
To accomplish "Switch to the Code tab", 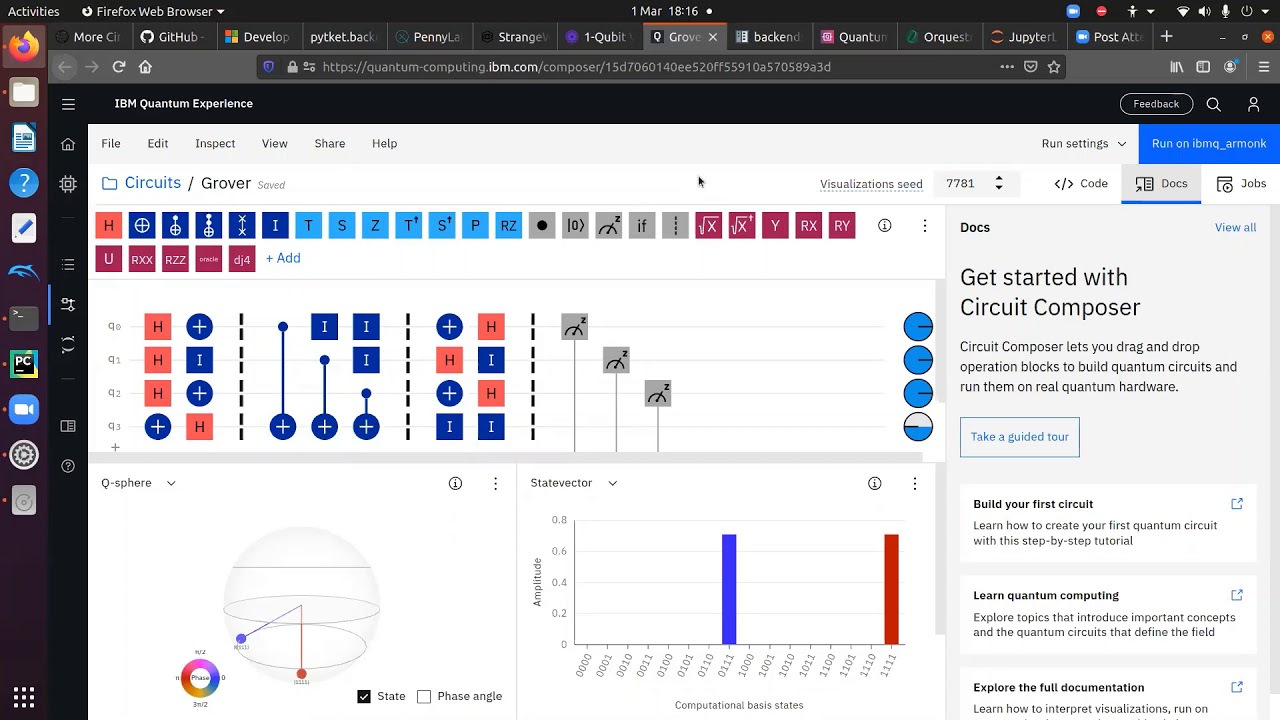I will [x=1081, y=184].
